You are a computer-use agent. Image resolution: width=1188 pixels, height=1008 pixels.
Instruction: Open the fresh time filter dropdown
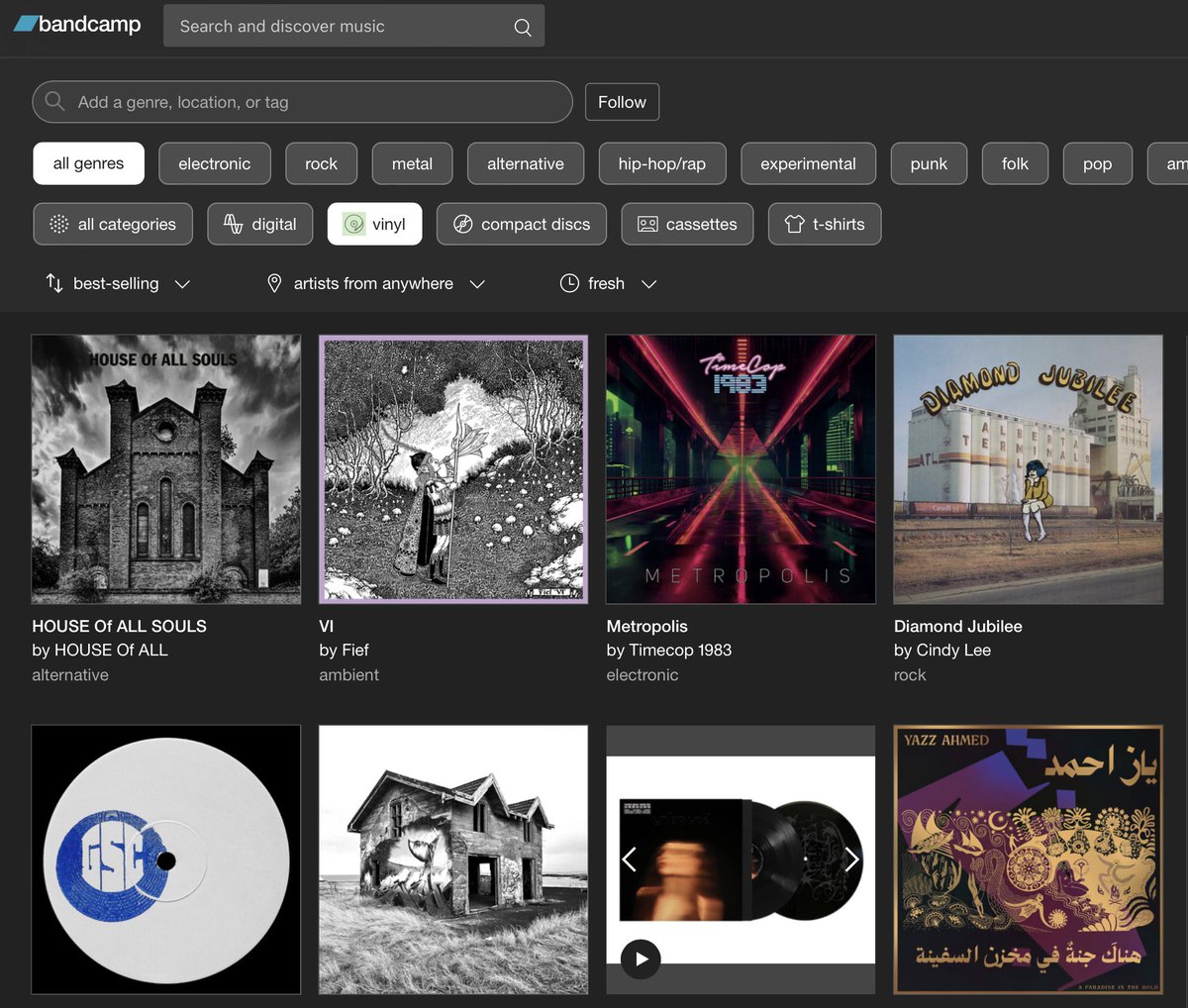(608, 283)
